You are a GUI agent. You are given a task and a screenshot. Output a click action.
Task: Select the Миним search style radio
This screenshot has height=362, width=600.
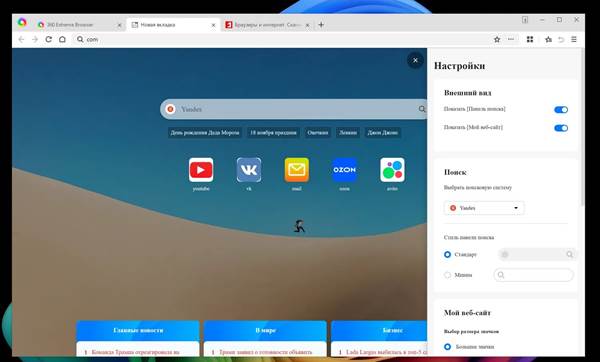[447, 275]
